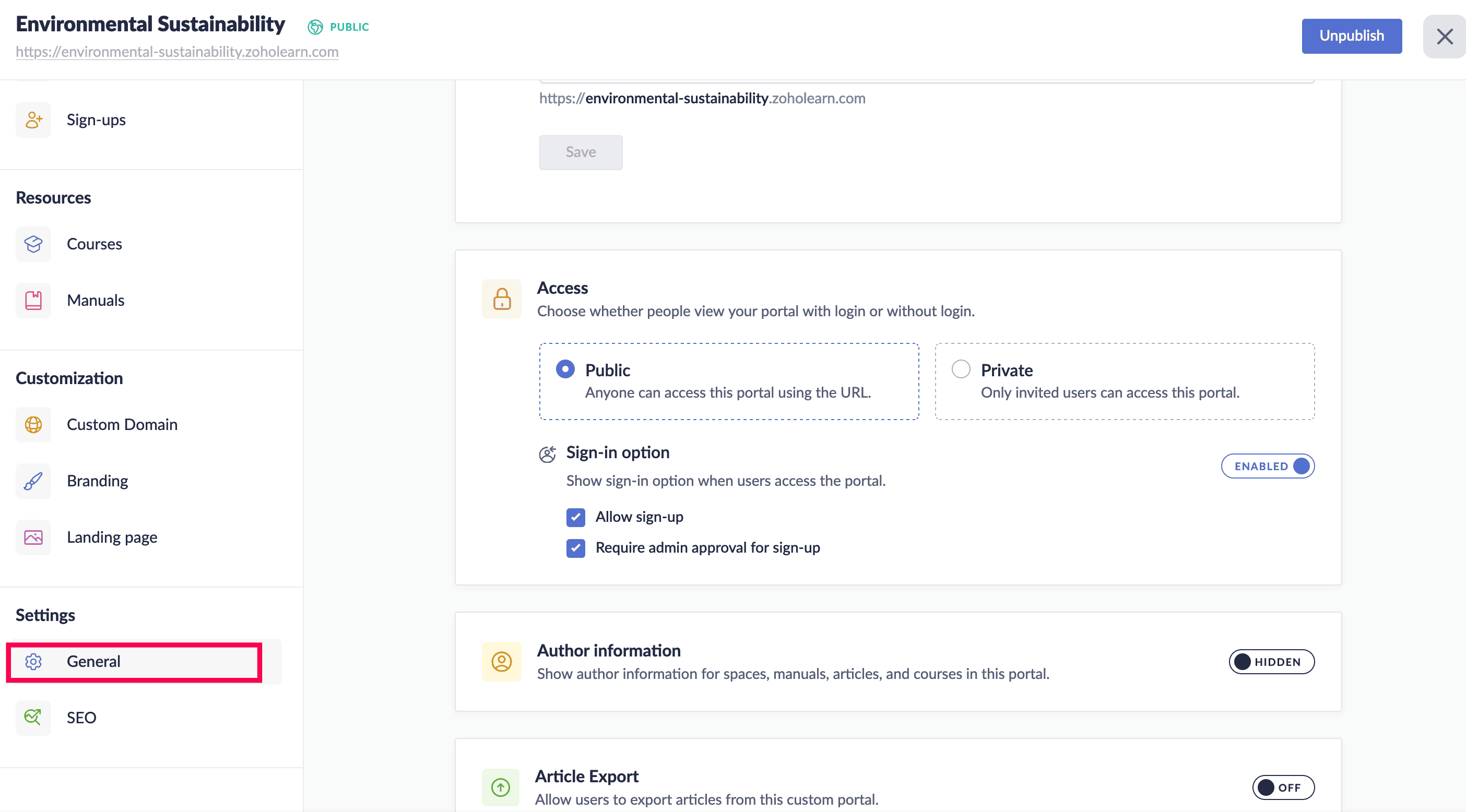Click the Branding paintbrush icon
This screenshot has width=1466, height=812.
(33, 481)
